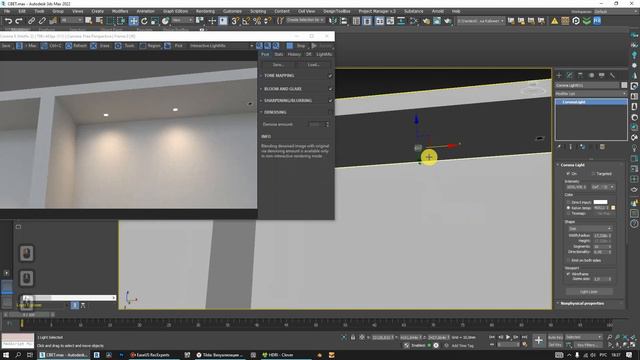Toggle the Bloom and Glare checkmark
Image resolution: width=640 pixels, height=360 pixels.
tap(330, 89)
